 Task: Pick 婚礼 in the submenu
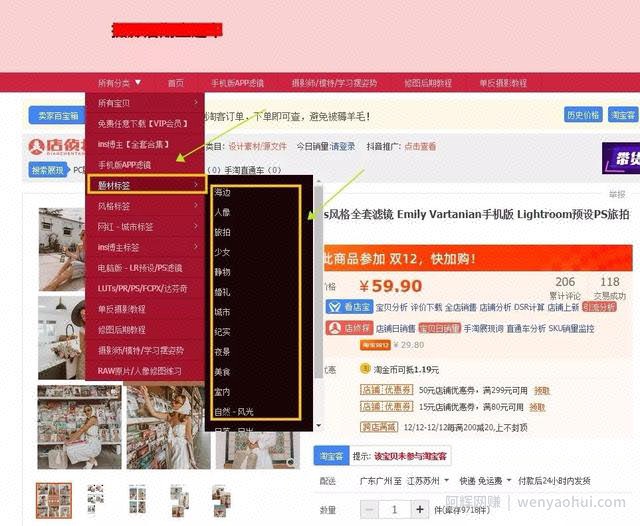coord(222,292)
